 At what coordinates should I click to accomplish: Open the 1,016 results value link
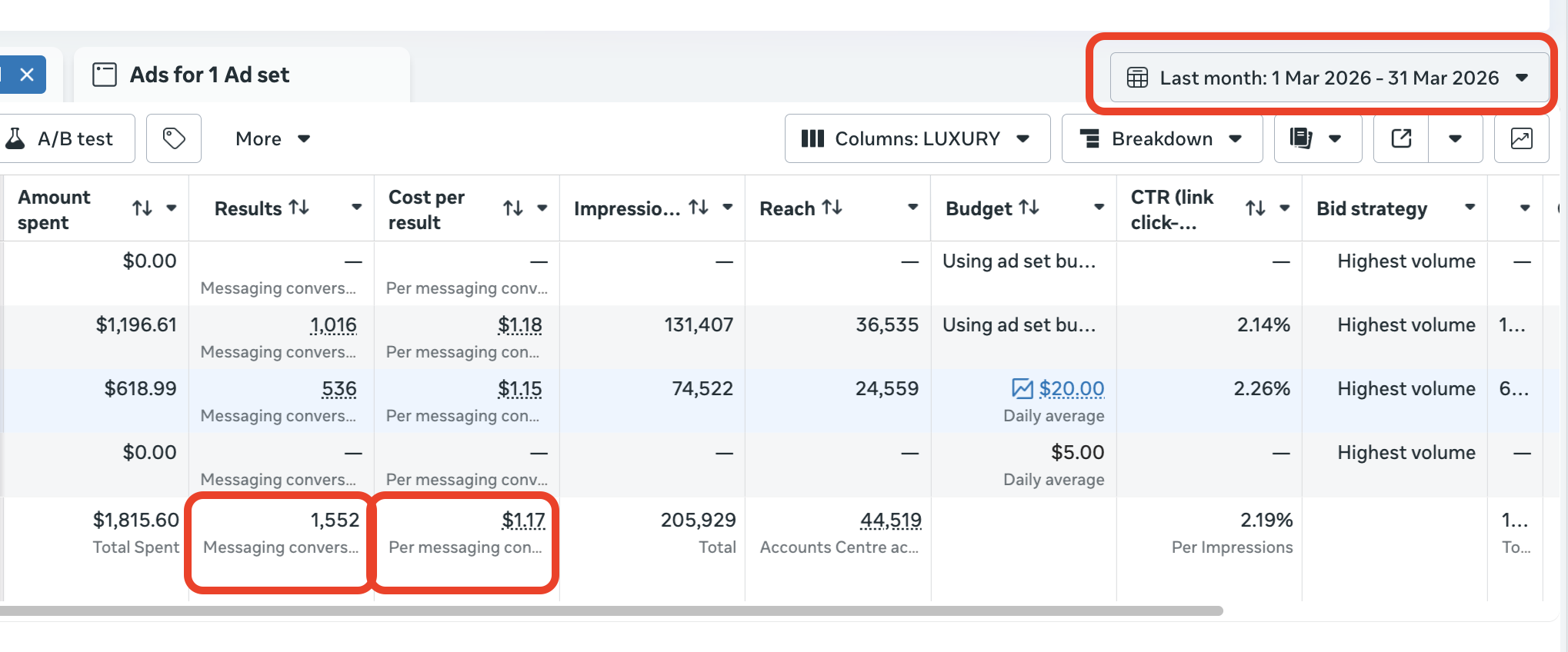click(x=333, y=325)
